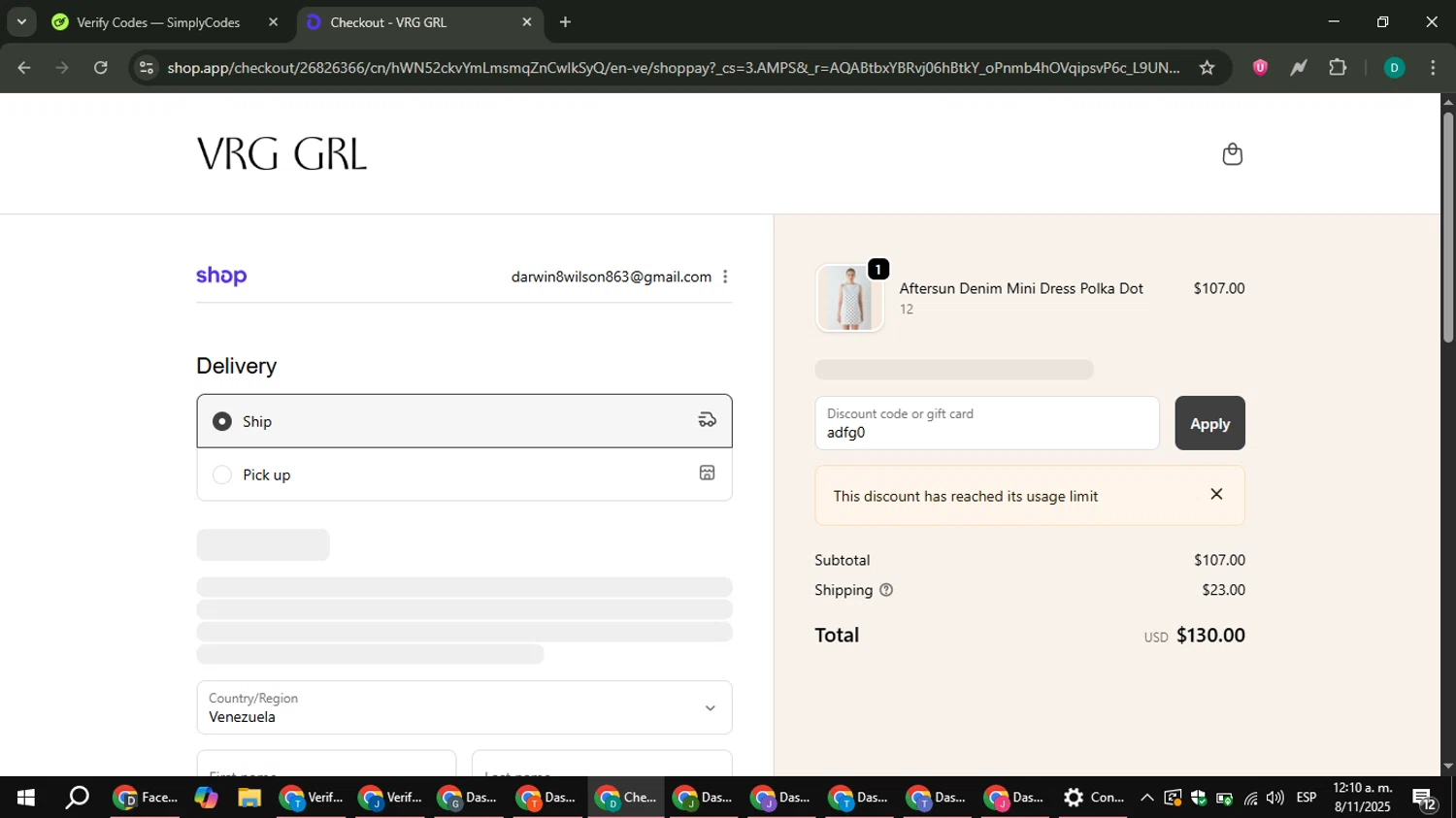1456x818 pixels.
Task: Click the Subtotal $107.00 value
Action: [x=1219, y=560]
